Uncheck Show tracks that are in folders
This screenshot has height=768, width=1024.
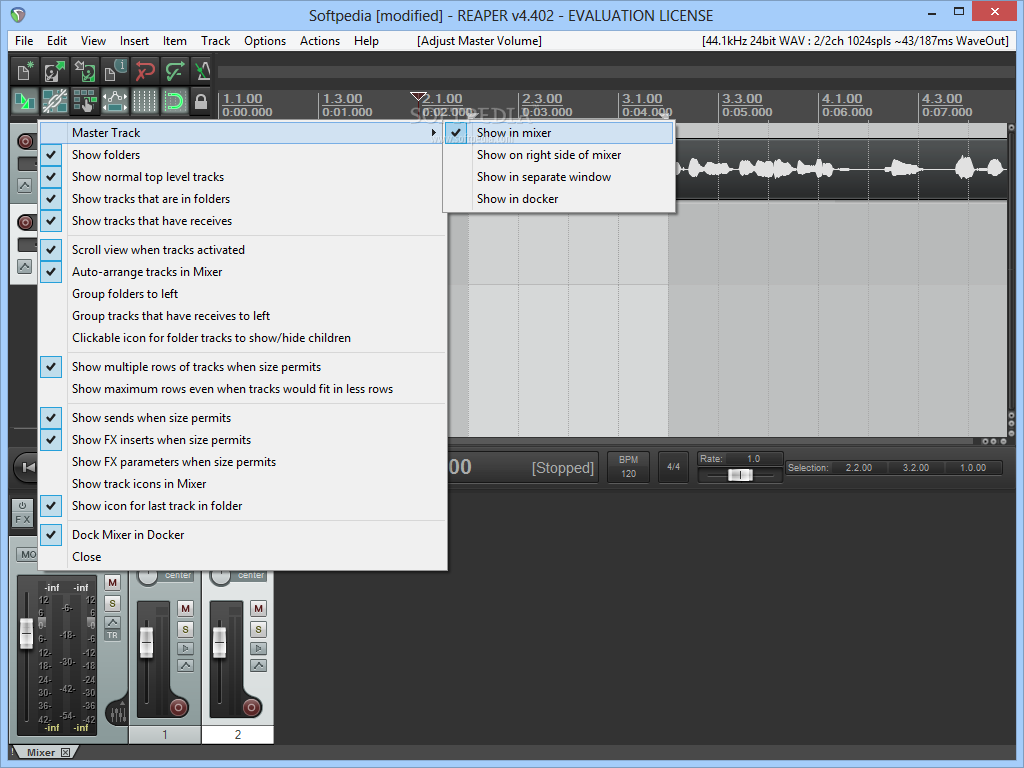(x=242, y=199)
